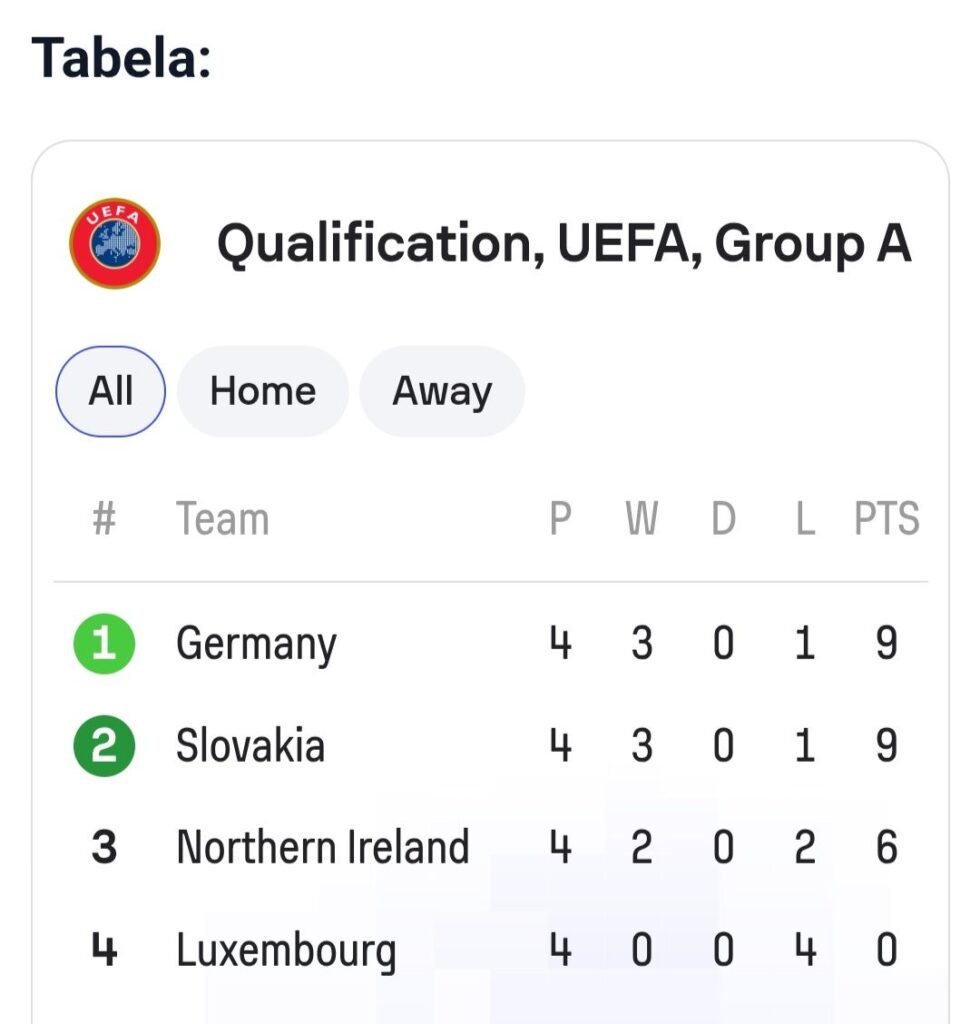Open the Luxembourg team row
980x1024 pixels.
tap(286, 950)
